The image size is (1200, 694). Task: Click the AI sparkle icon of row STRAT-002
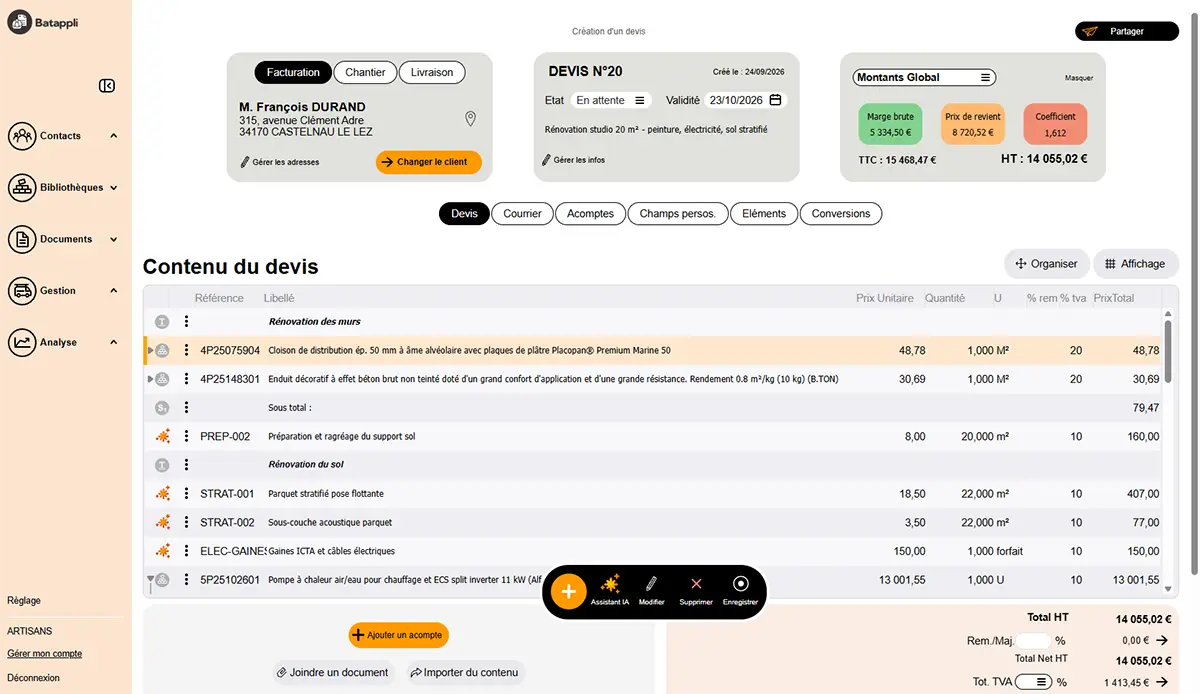tap(162, 522)
